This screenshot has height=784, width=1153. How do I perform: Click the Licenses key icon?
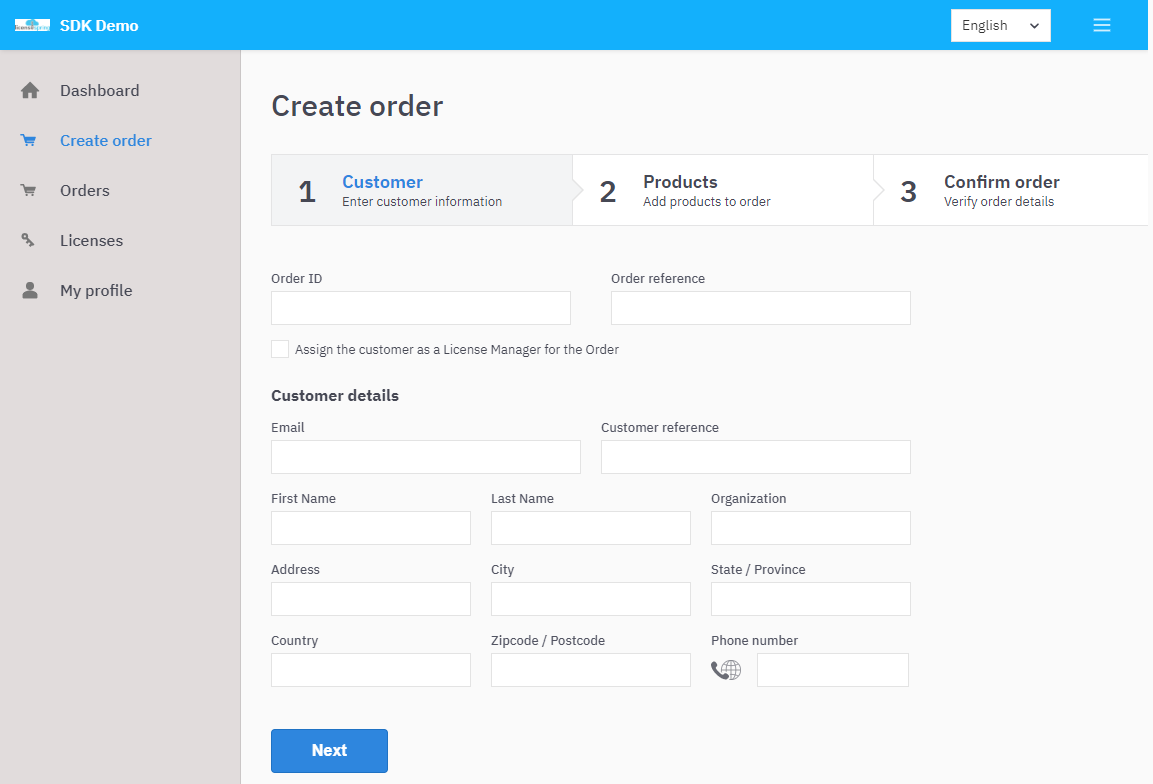28,240
